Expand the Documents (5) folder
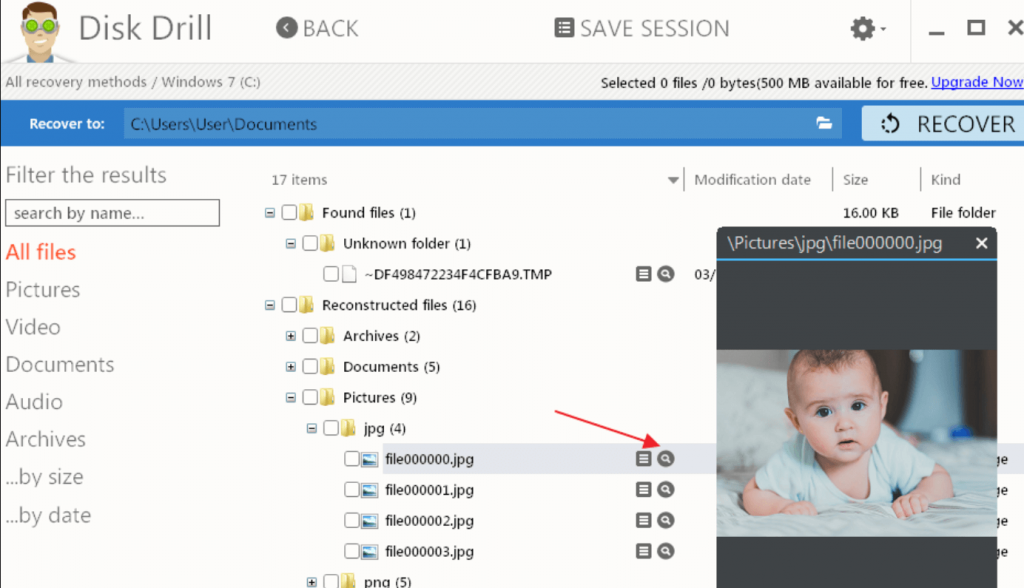The image size is (1024, 588). click(291, 367)
